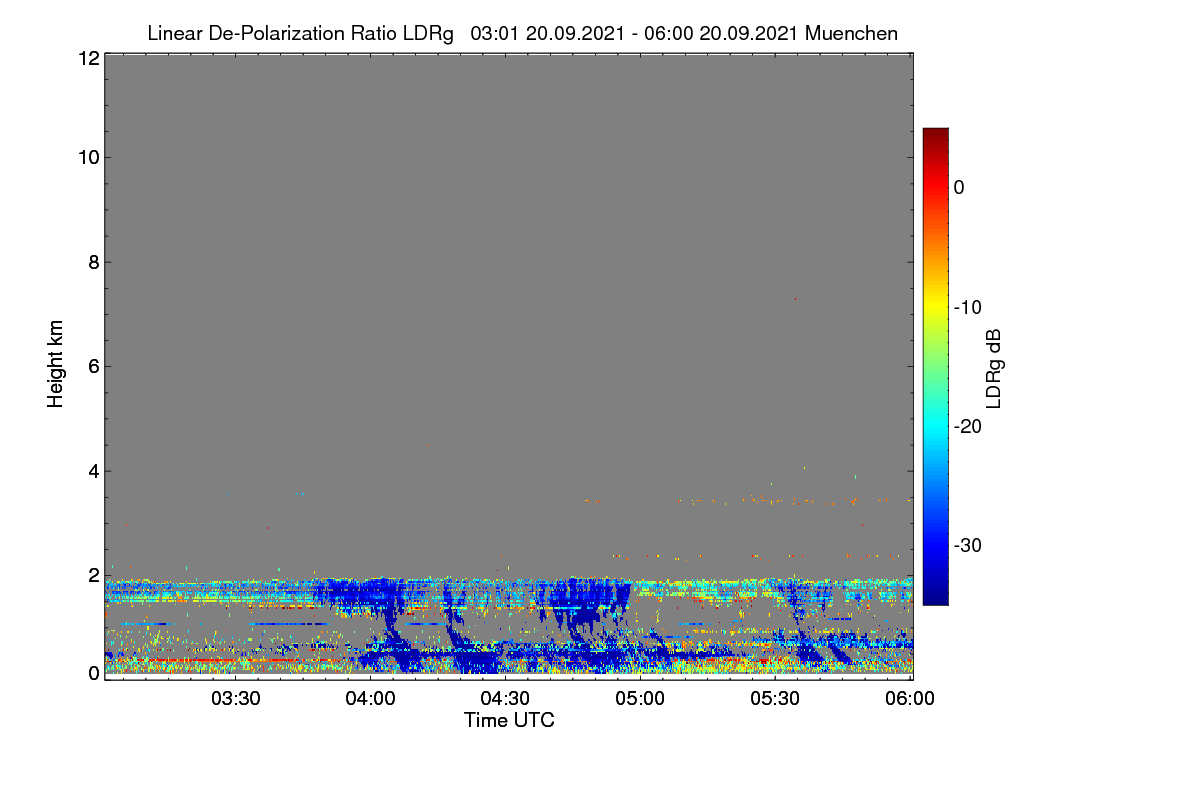Screen dimensions: 1200x800
Task: Click the -10 colorbar tick label
Action: [x=971, y=307]
